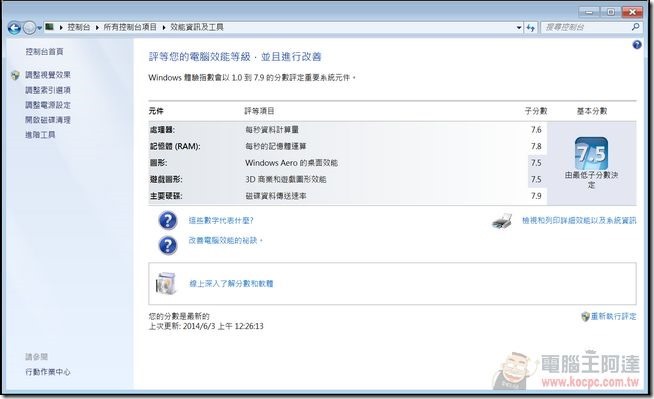Click the 記憶體 (RAM) row label
Image resolution: width=654 pixels, height=399 pixels.
tap(175, 146)
